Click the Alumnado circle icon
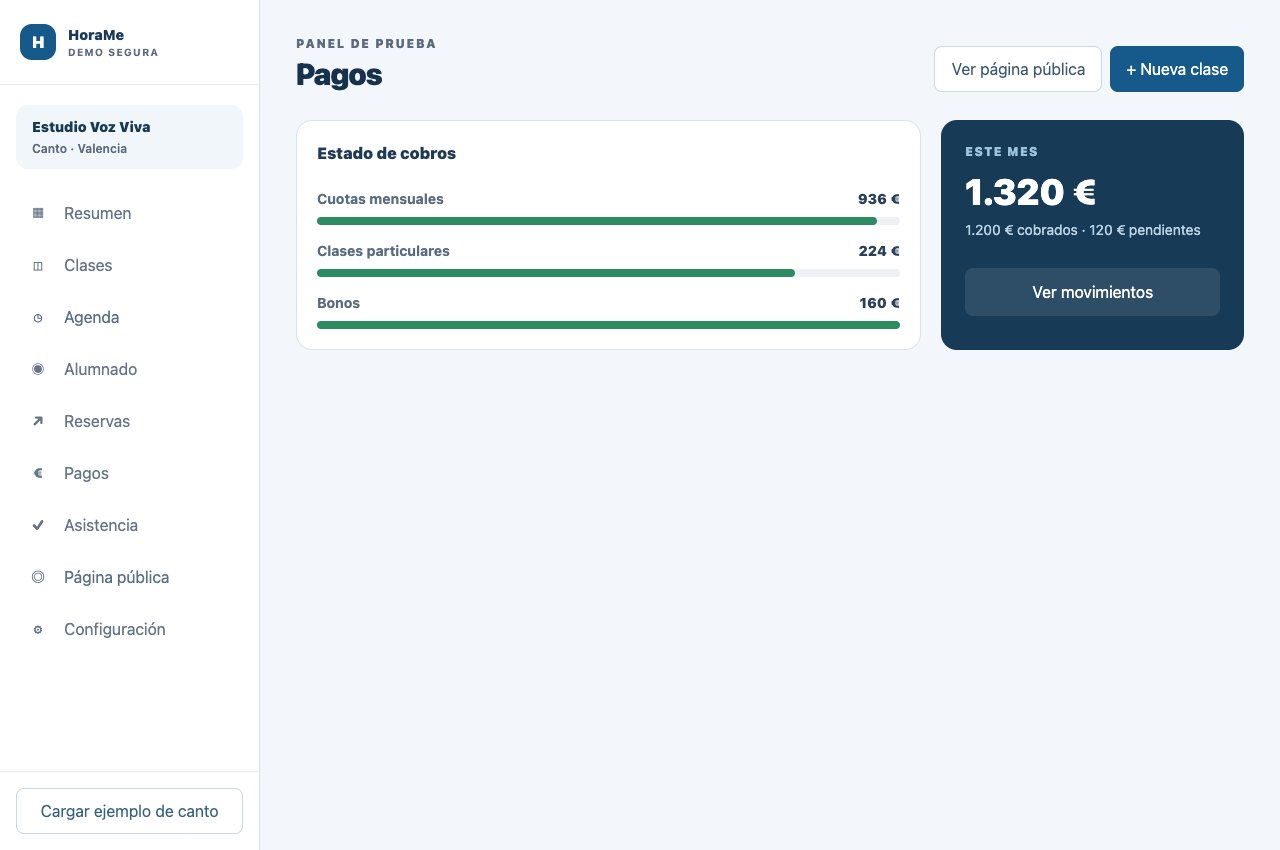 (38, 369)
